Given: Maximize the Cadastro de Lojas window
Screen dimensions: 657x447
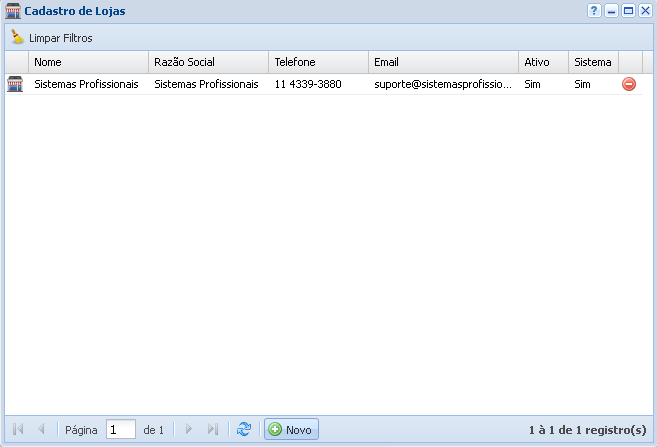Looking at the screenshot, I should pos(628,11).
